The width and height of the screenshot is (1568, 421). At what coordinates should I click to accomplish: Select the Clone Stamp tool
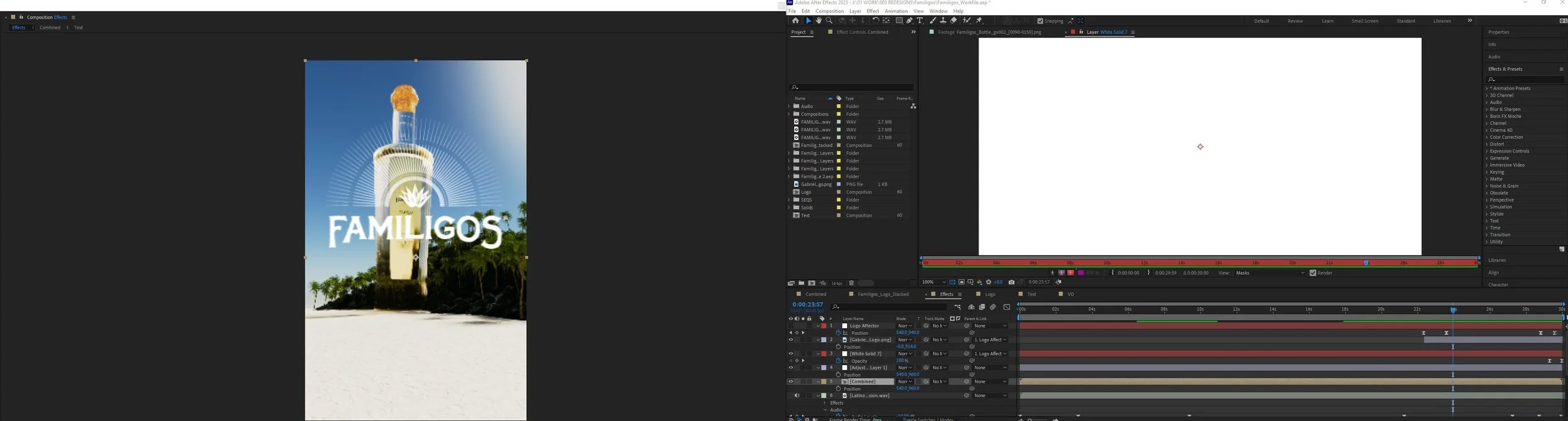point(943,21)
